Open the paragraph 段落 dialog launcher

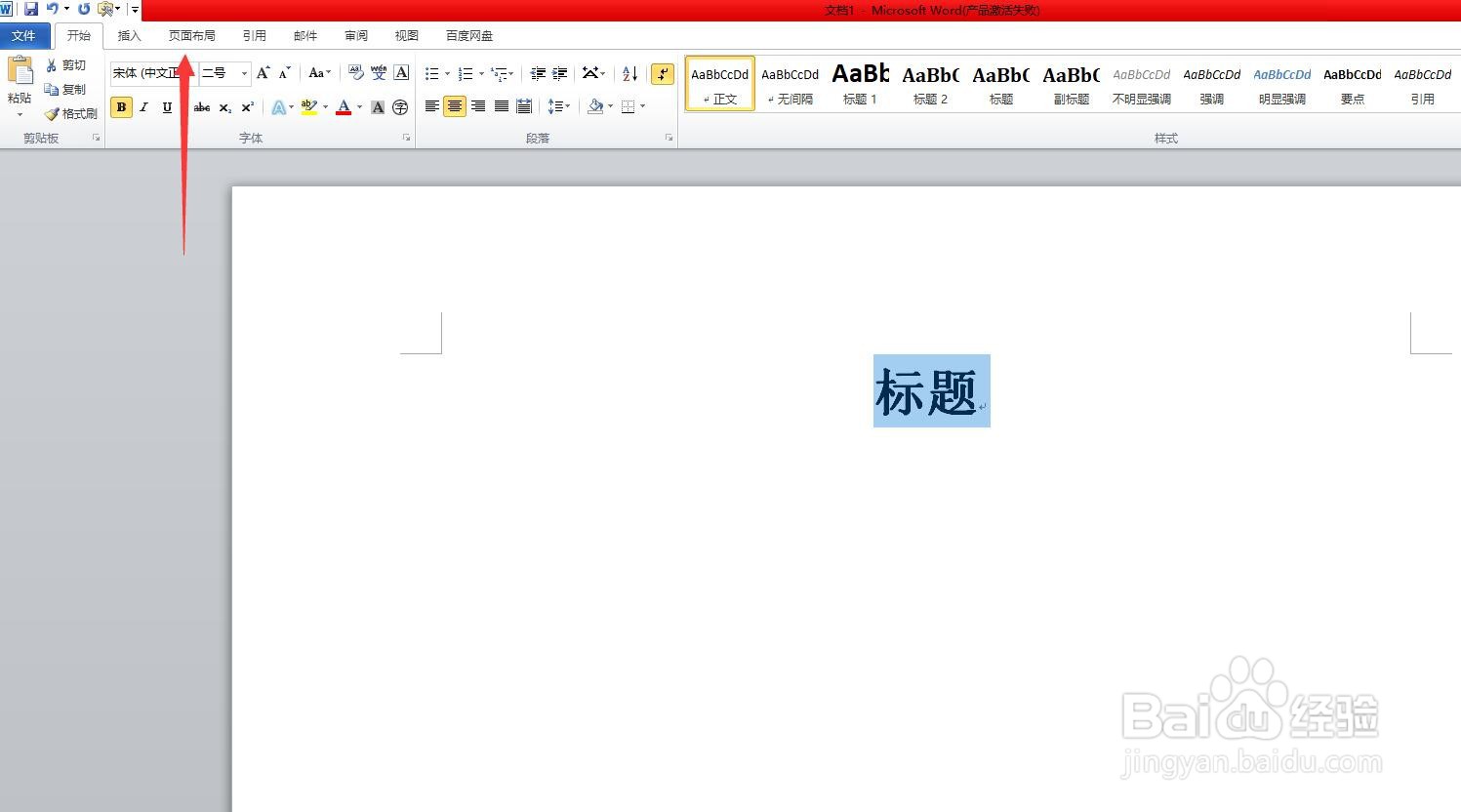point(670,139)
